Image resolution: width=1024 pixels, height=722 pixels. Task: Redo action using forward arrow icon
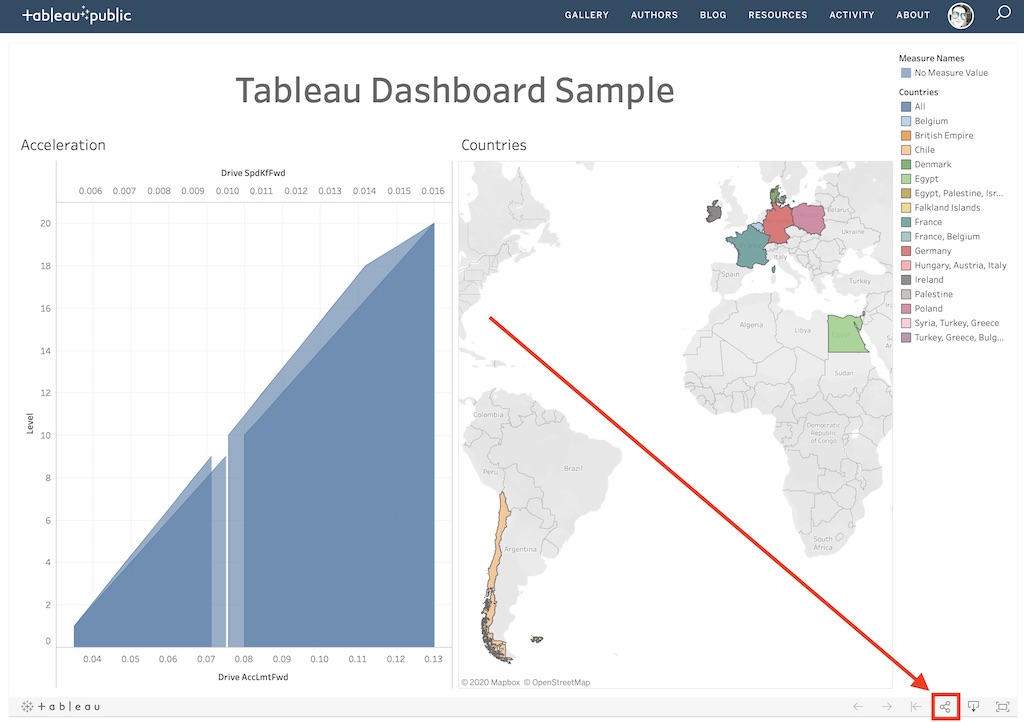tap(886, 706)
